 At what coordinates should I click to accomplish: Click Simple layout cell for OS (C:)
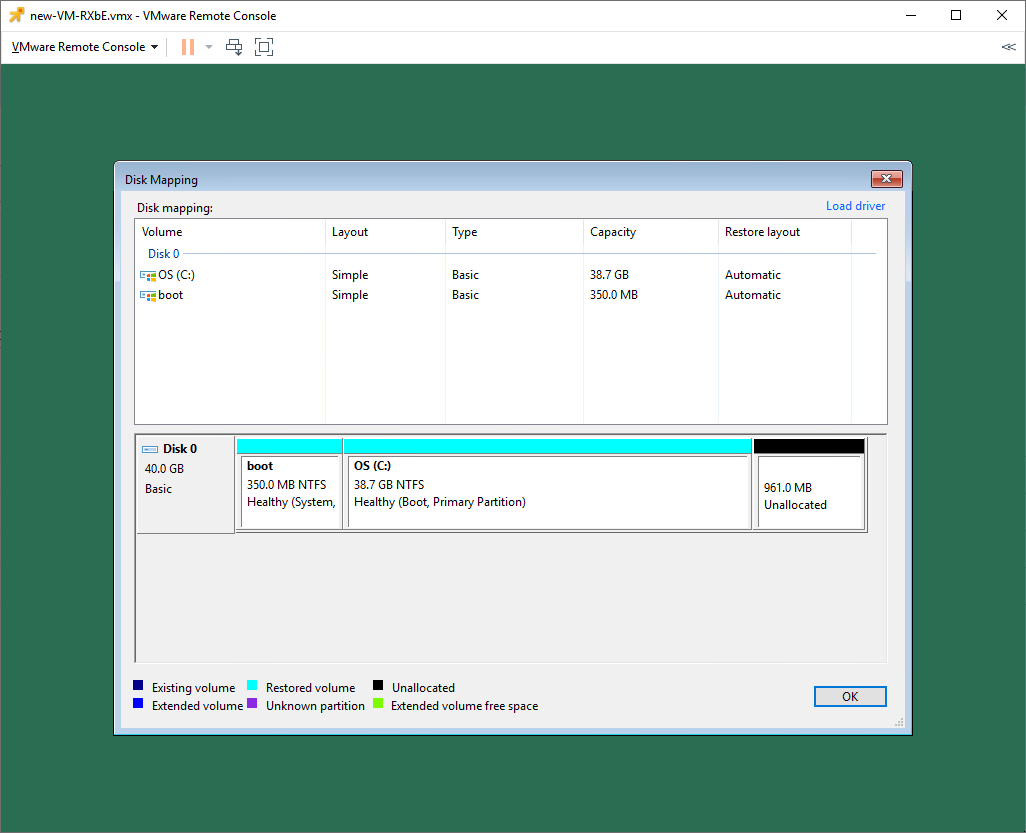[350, 275]
